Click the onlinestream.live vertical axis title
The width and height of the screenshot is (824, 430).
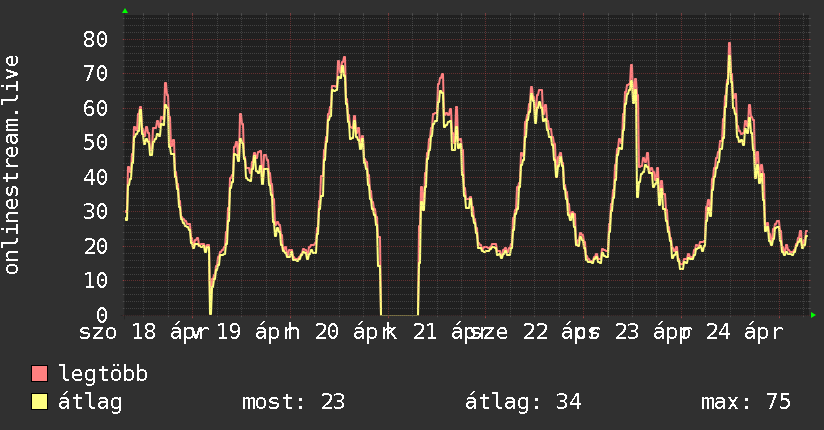11,165
